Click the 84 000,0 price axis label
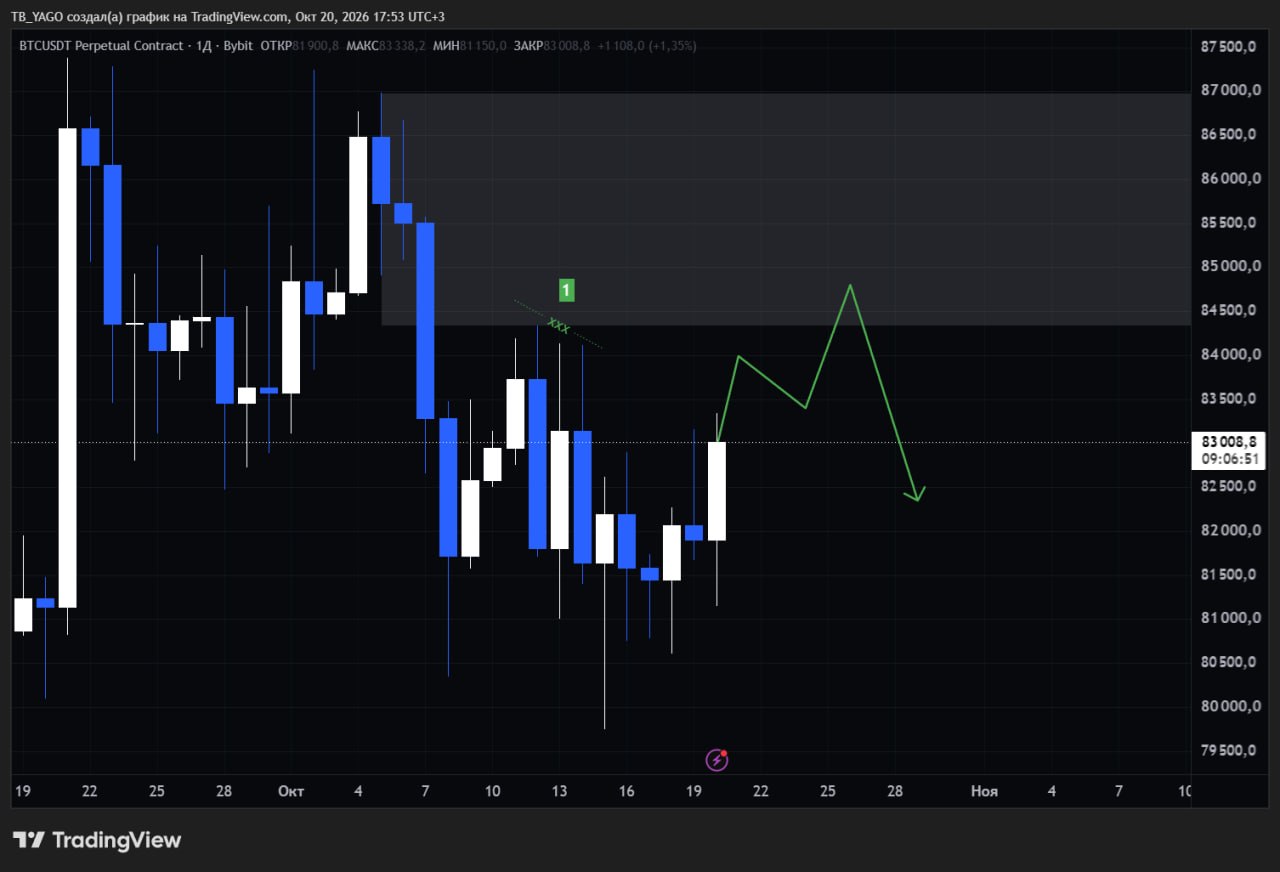 (1228, 355)
